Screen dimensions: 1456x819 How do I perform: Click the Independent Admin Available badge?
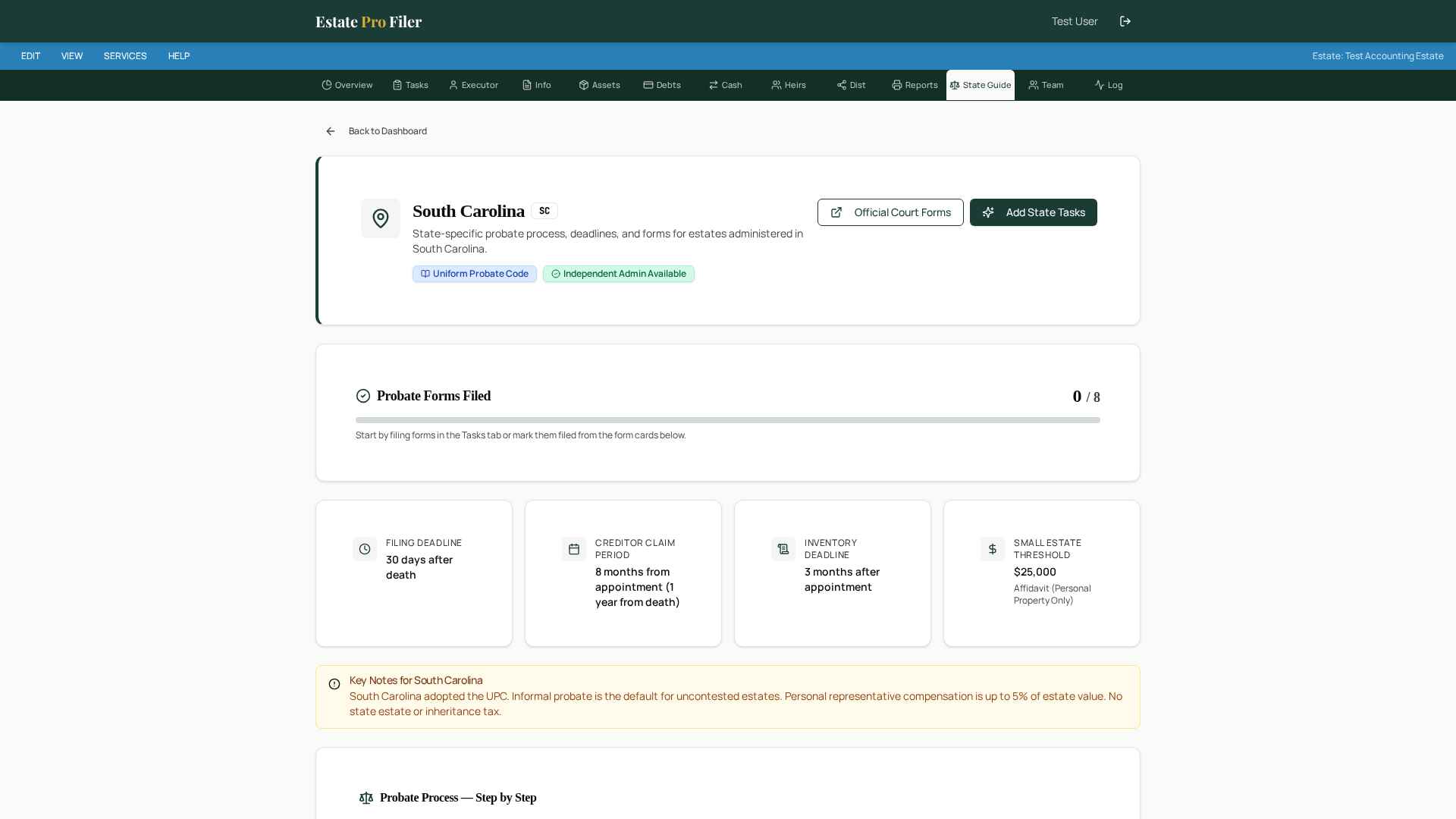click(x=619, y=274)
